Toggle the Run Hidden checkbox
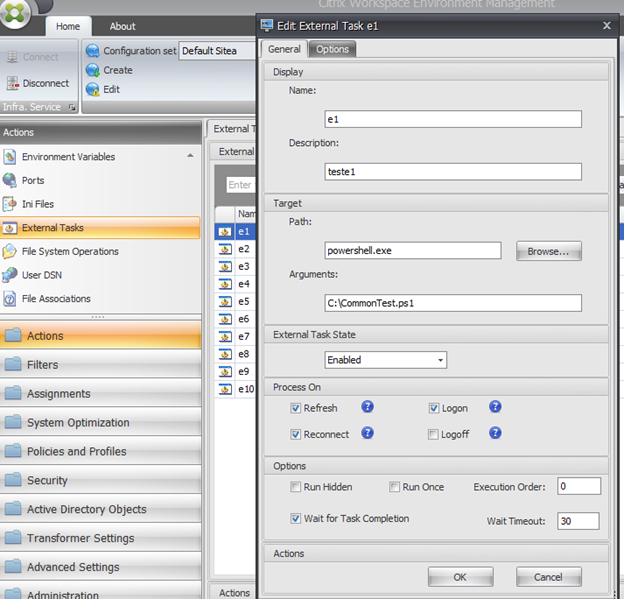The image size is (624, 599). (x=296, y=487)
